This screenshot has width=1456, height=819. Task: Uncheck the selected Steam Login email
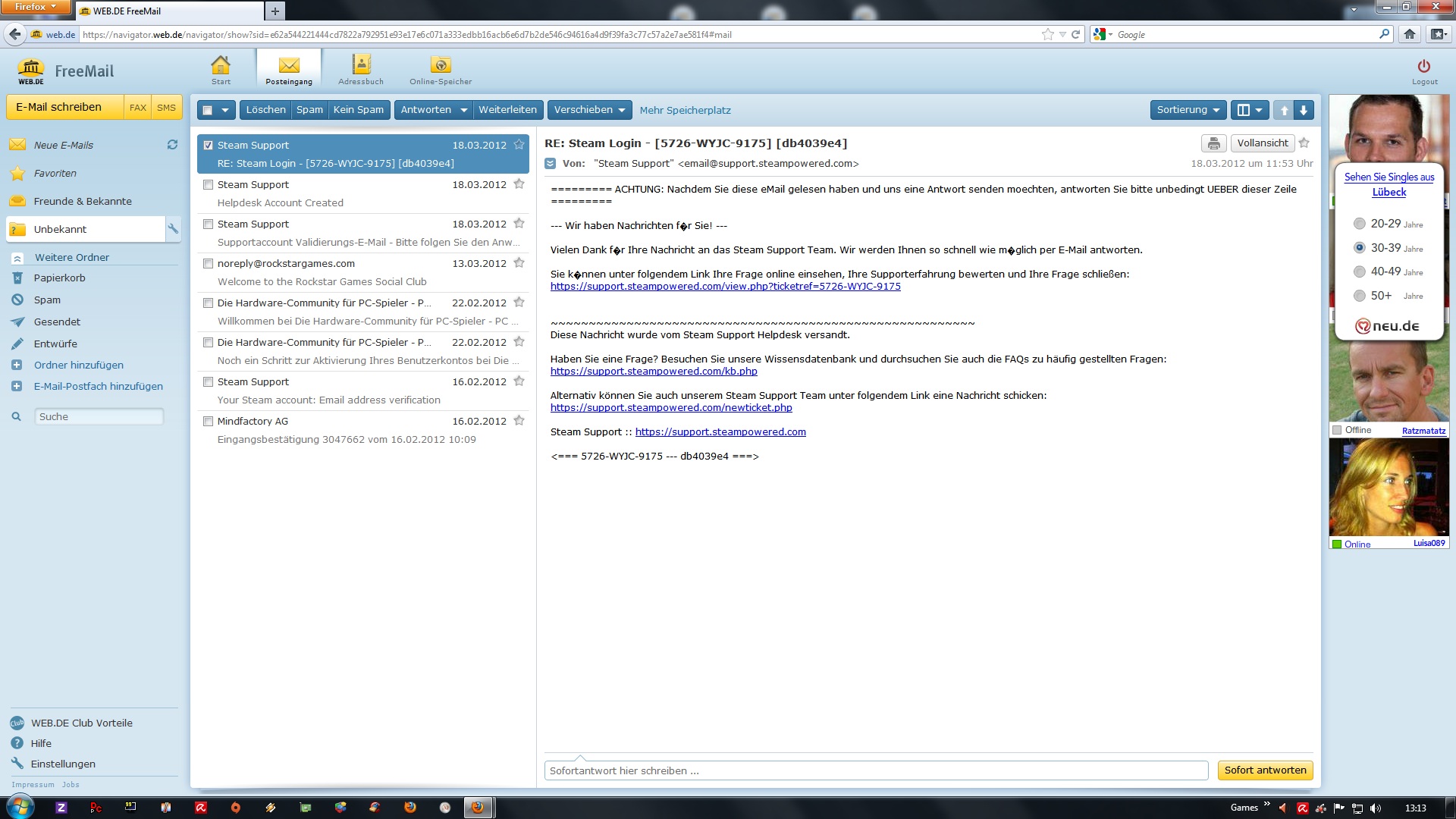(x=208, y=145)
